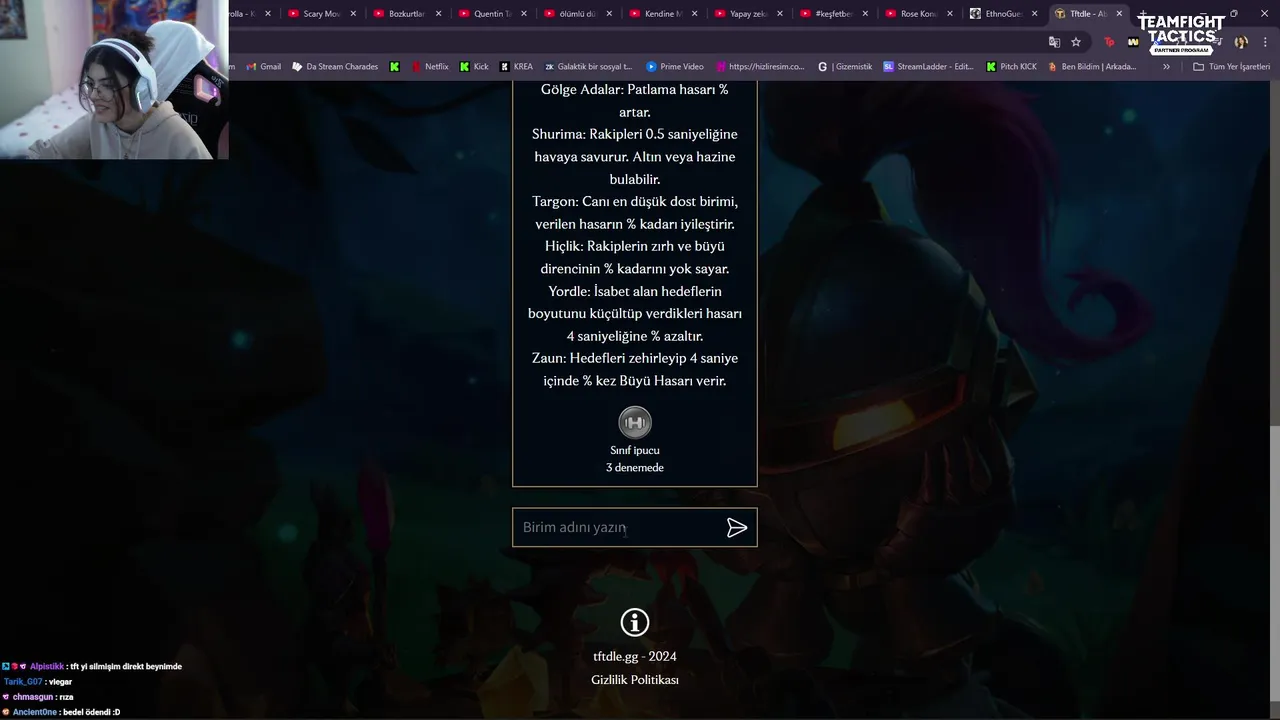Image resolution: width=1280 pixels, height=720 pixels.
Task: Open the info circle icon at page bottom
Action: point(635,622)
